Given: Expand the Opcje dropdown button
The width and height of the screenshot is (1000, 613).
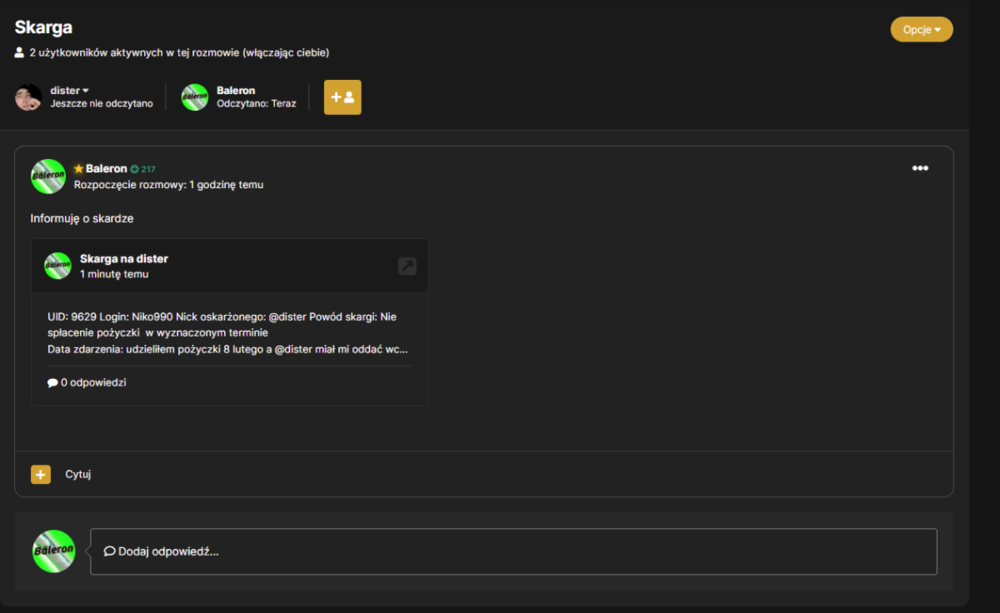Looking at the screenshot, I should pos(922,29).
